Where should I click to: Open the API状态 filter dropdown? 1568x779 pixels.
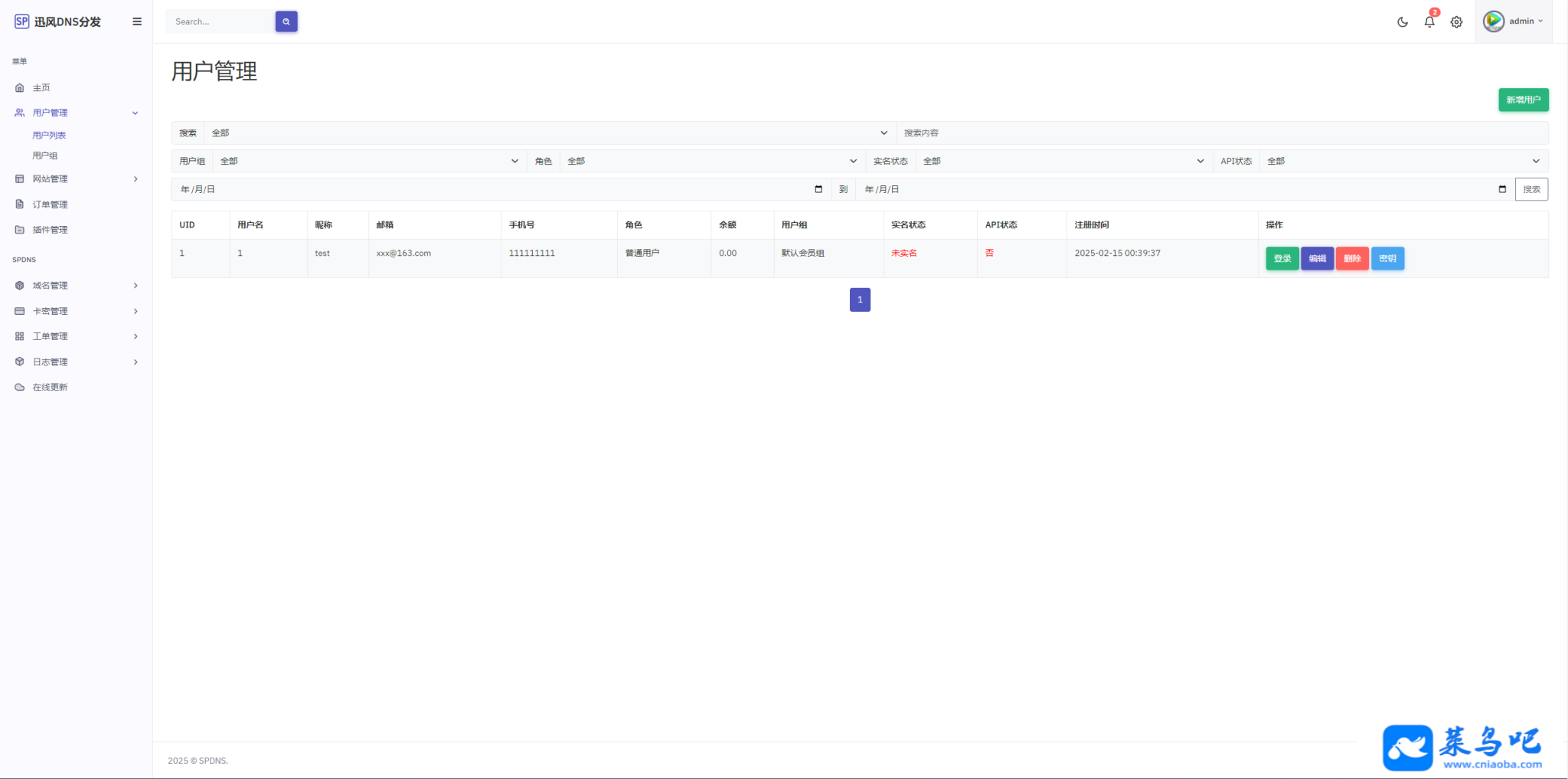1404,161
